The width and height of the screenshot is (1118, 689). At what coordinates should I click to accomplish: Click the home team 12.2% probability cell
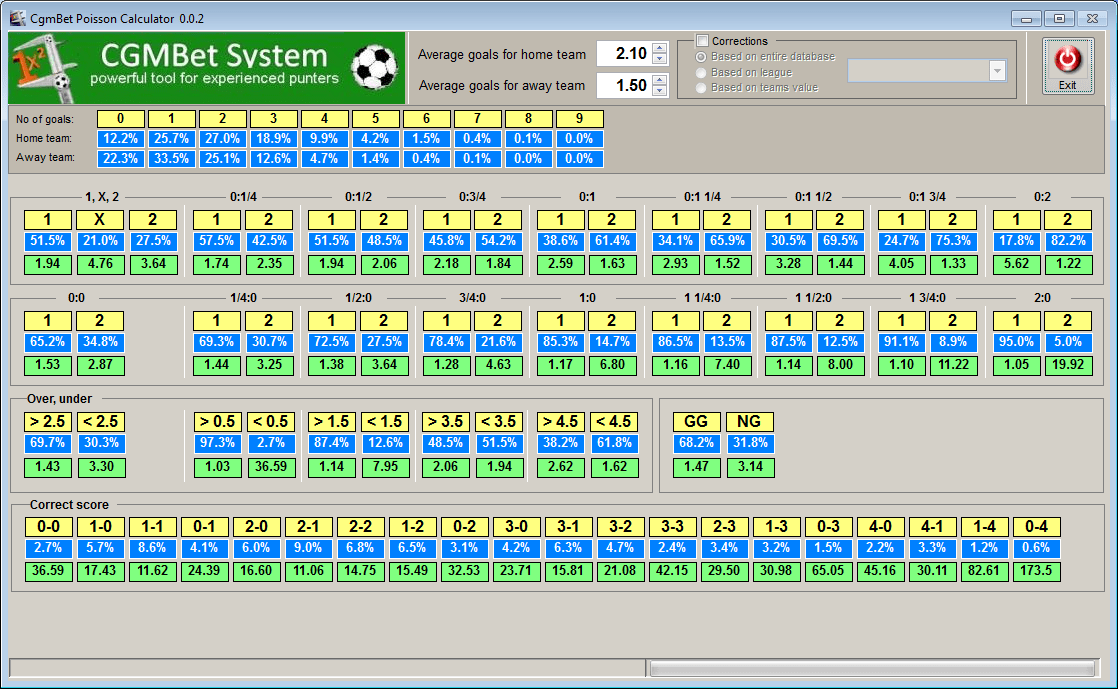point(120,138)
